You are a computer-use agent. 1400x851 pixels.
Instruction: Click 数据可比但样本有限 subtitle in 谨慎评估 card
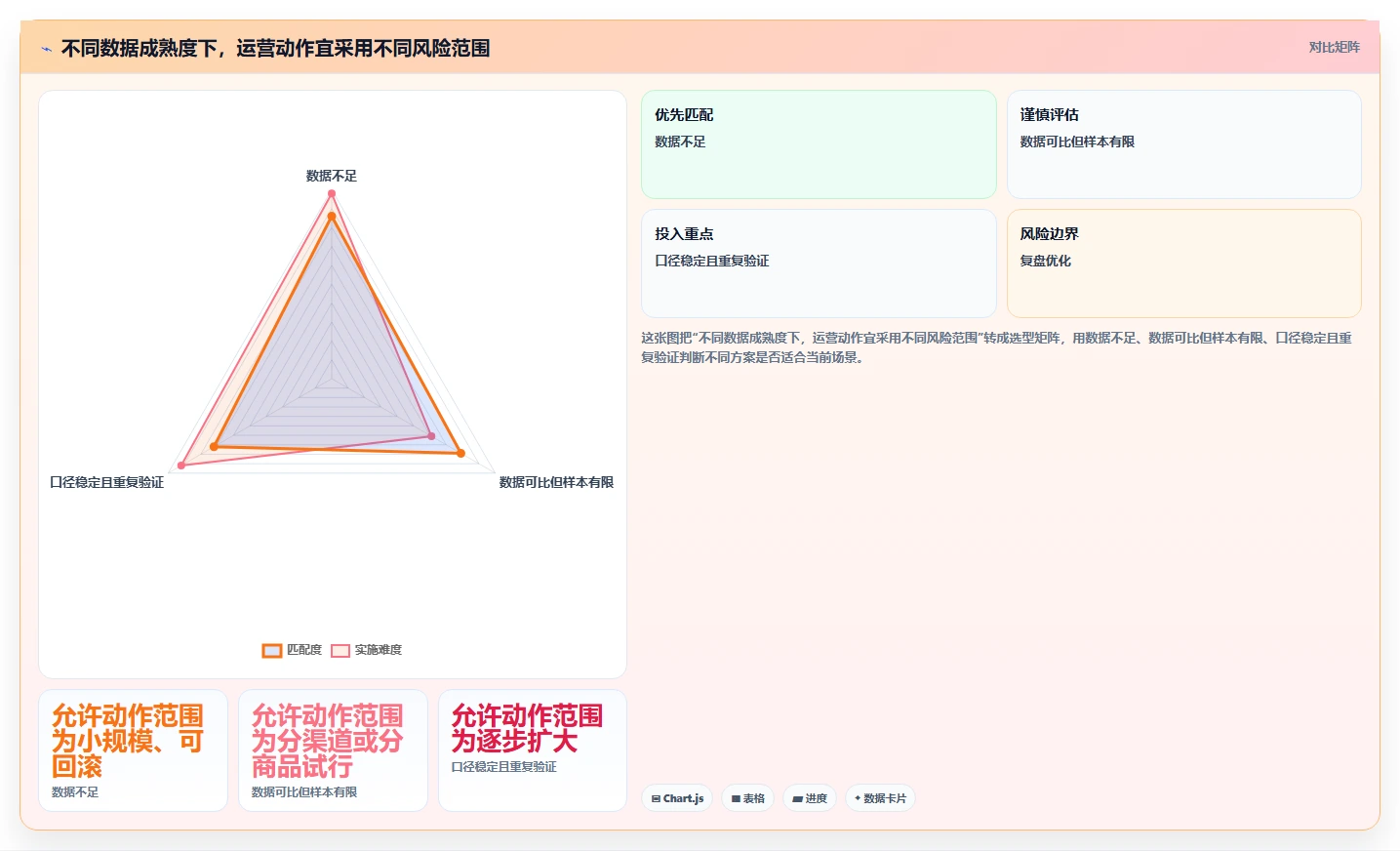click(x=1077, y=142)
